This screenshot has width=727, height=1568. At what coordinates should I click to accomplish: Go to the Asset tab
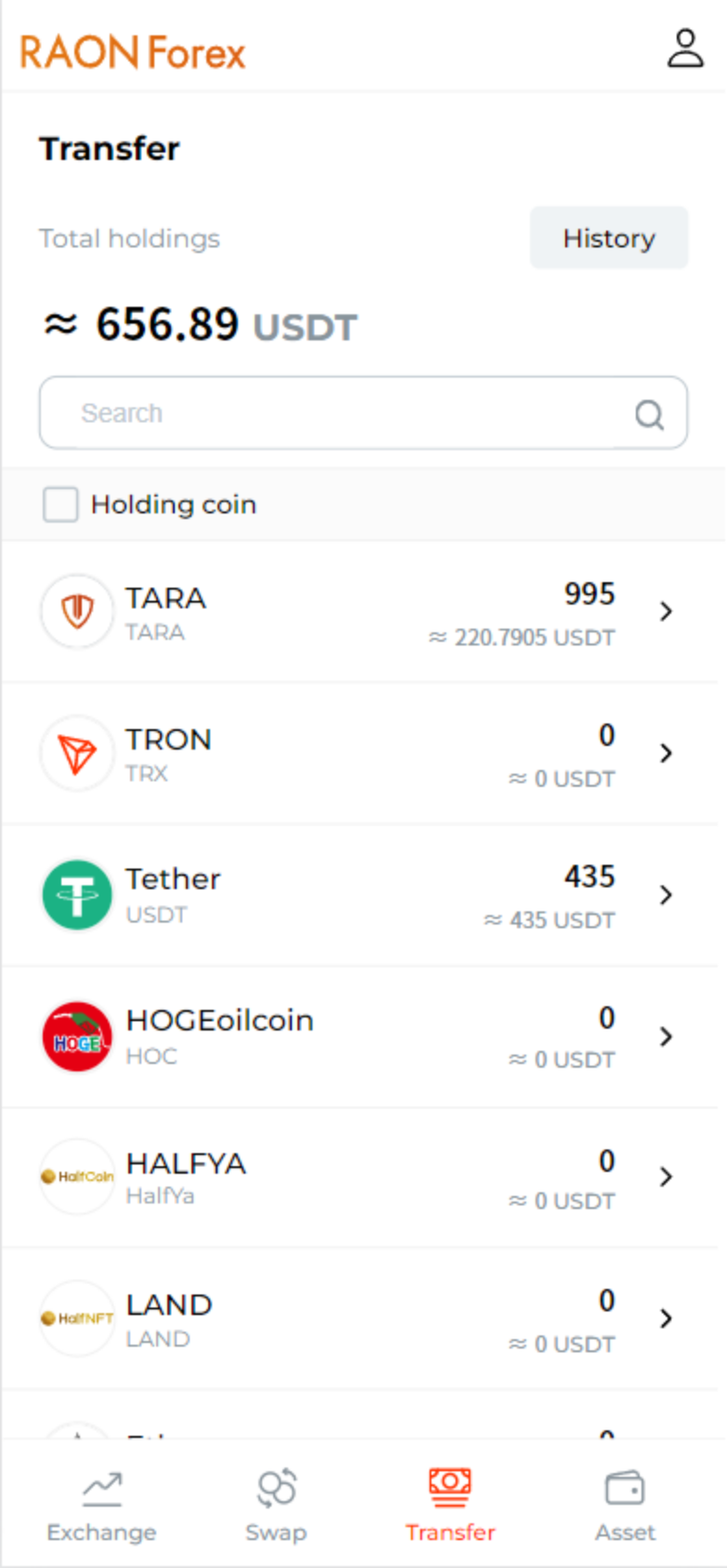(x=625, y=1506)
